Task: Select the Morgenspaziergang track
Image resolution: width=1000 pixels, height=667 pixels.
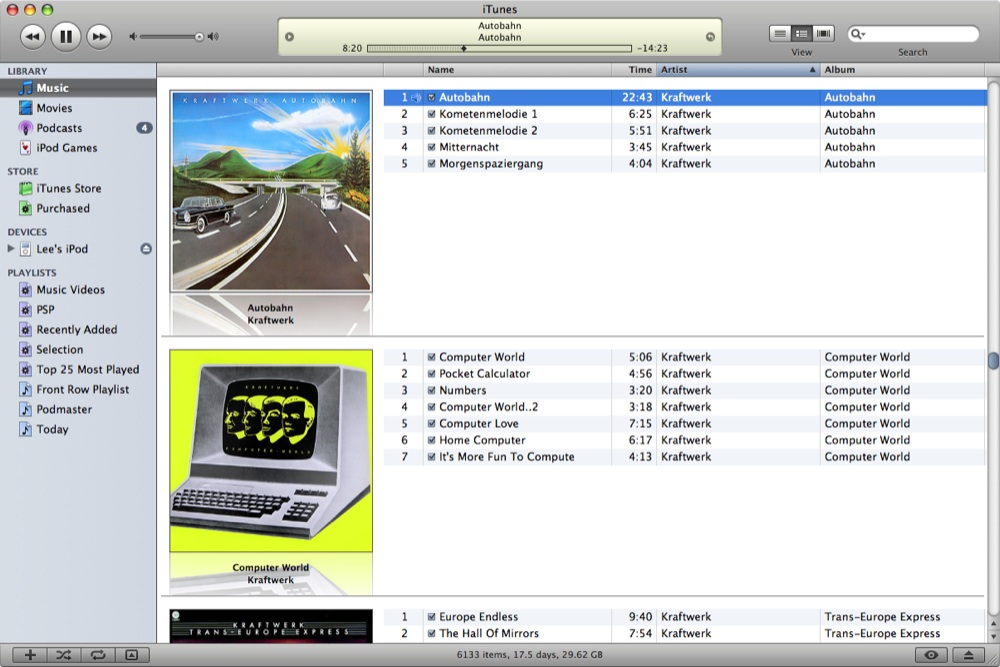Action: pyautogui.click(x=685, y=164)
